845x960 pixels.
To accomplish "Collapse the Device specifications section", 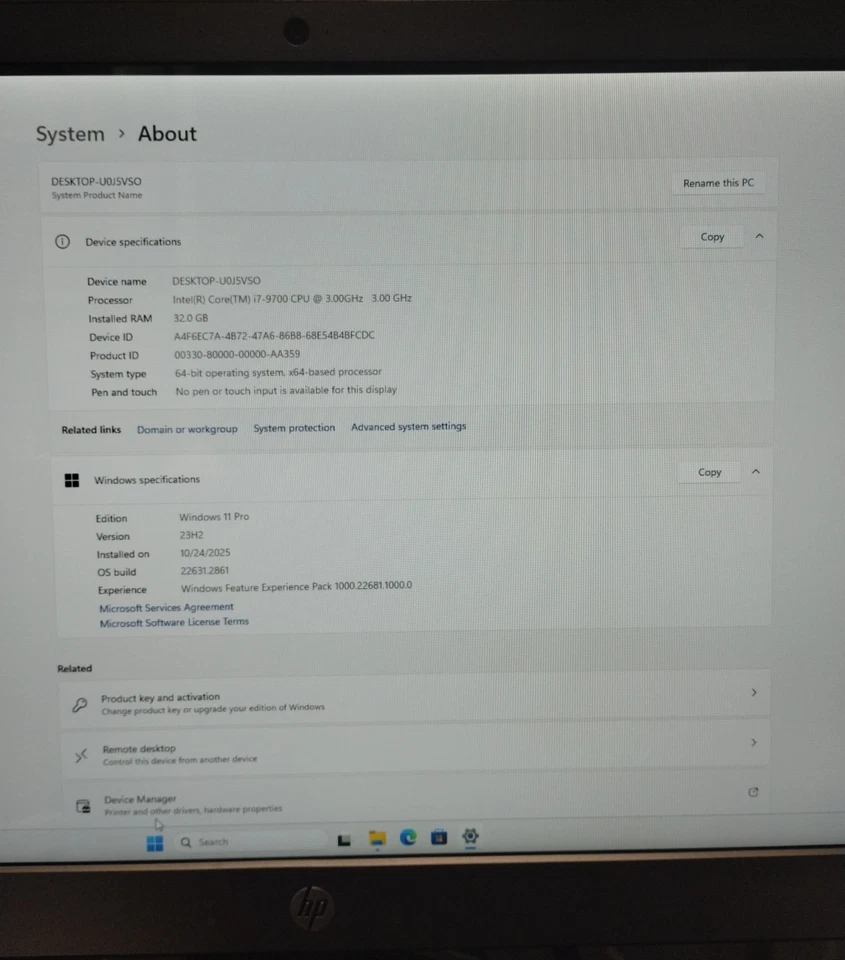I will (759, 236).
